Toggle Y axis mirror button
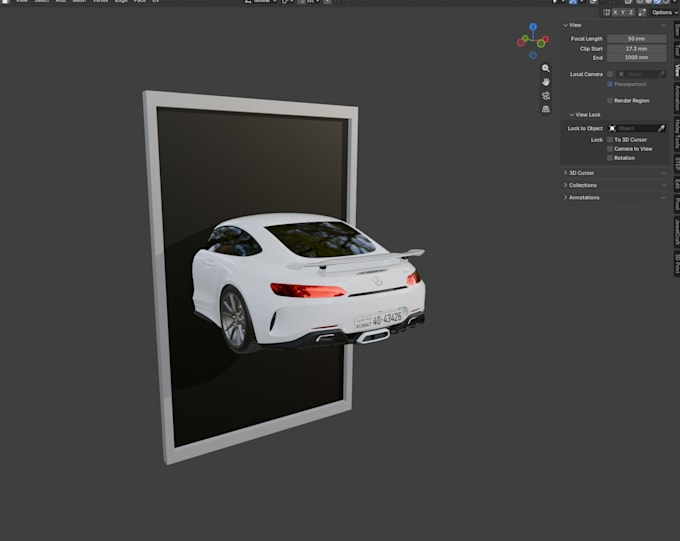 click(623, 13)
